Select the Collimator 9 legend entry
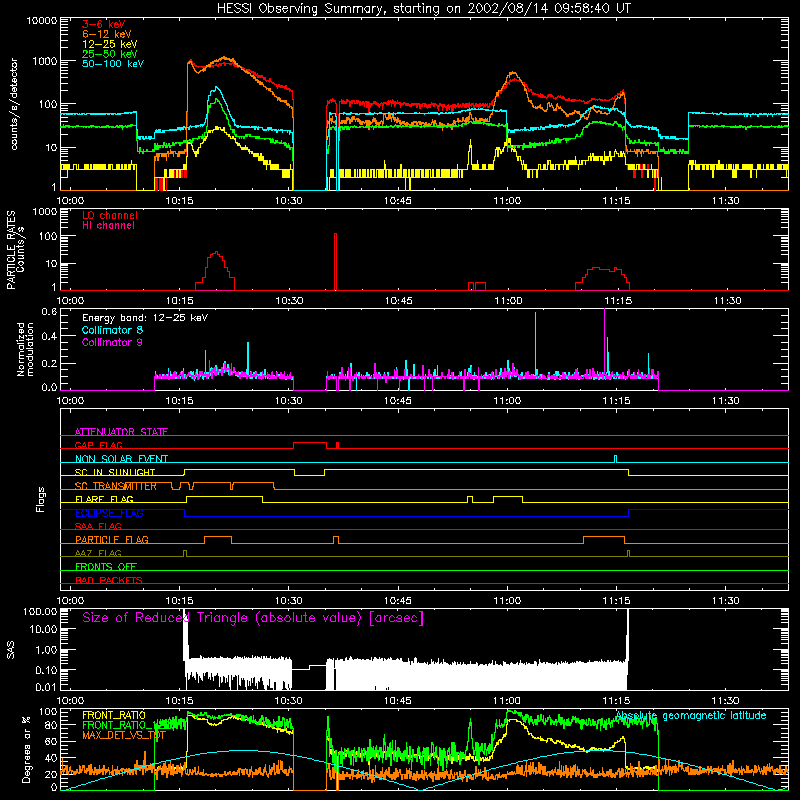The width and height of the screenshot is (800, 800). pyautogui.click(x=112, y=342)
